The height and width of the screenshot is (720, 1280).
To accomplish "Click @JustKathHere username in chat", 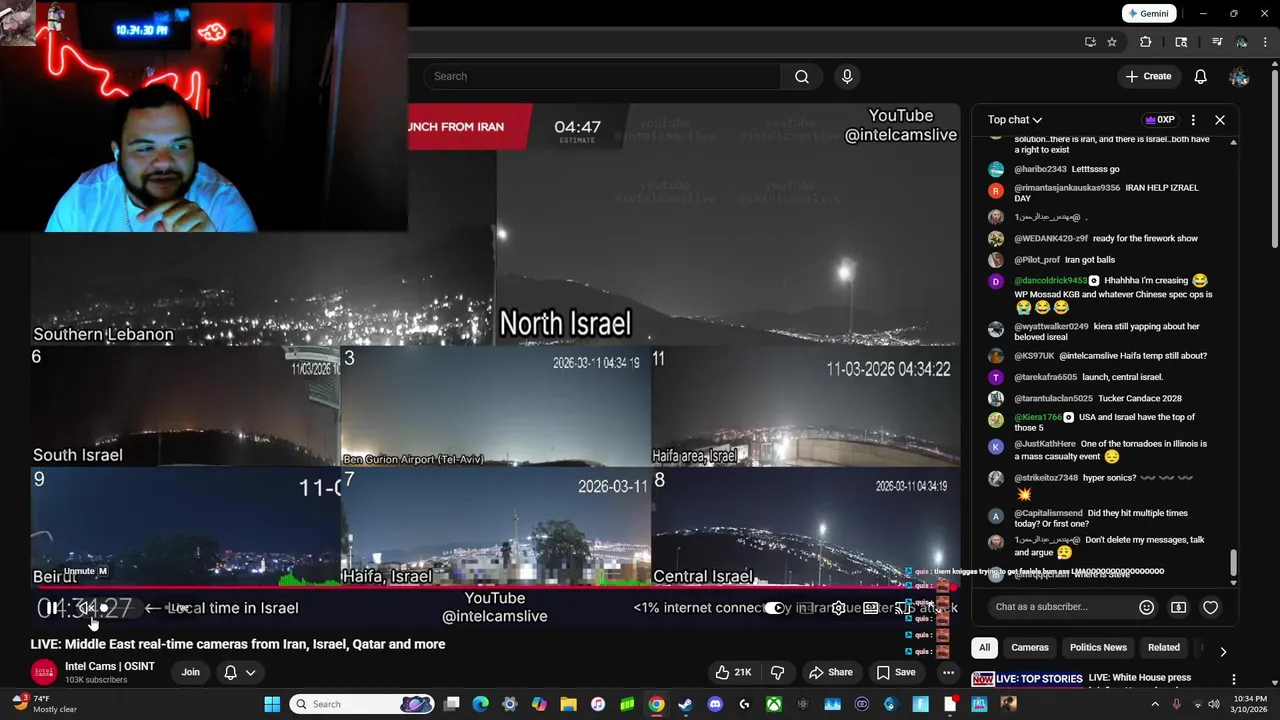I will [1045, 444].
